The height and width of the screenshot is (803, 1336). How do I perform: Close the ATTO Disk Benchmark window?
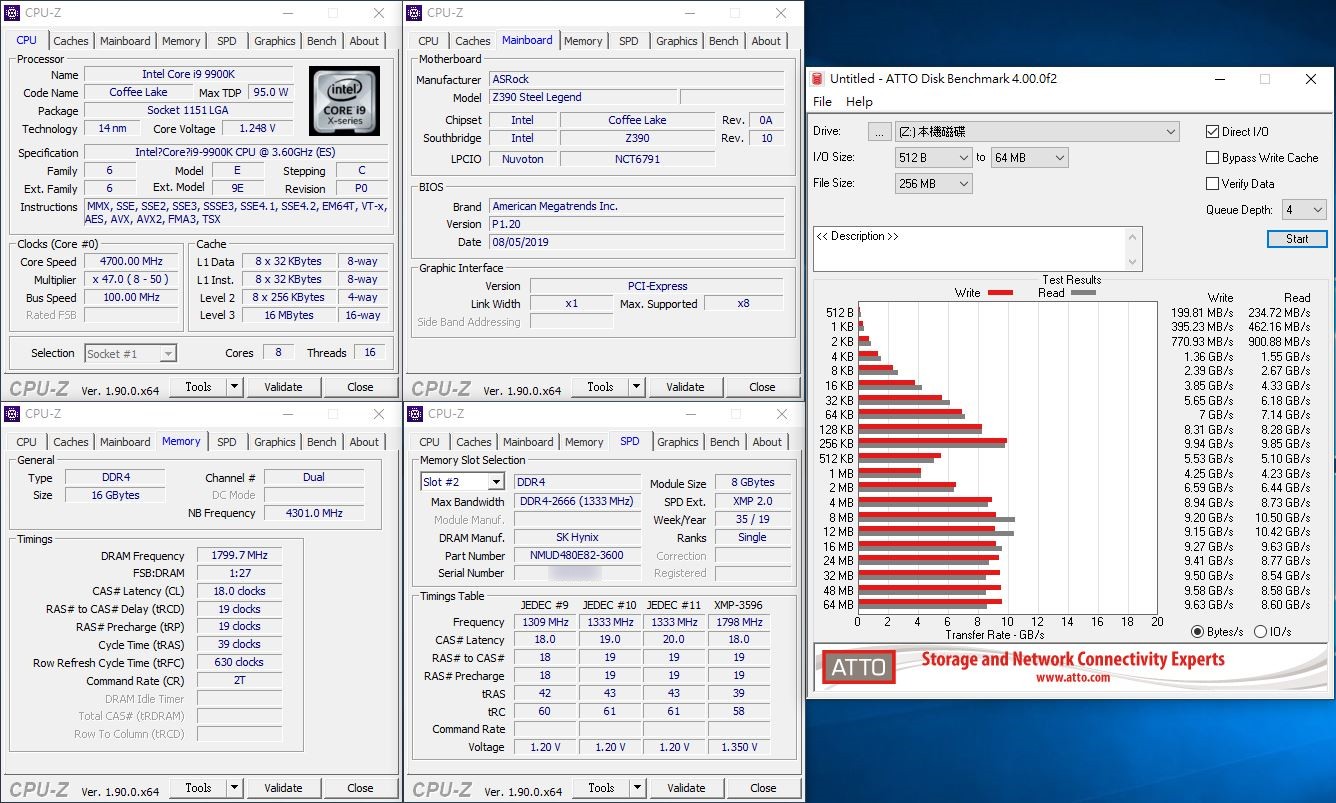[x=1311, y=79]
